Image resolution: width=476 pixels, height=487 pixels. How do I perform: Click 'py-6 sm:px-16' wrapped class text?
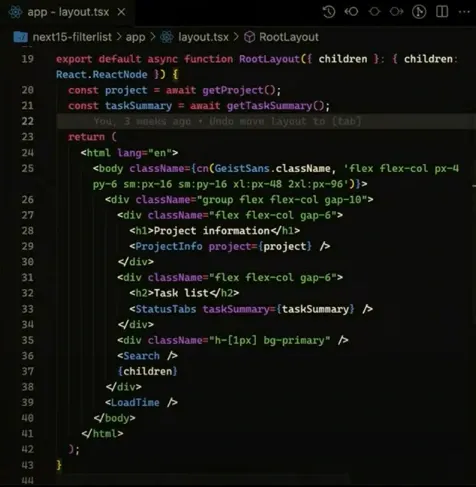[132, 184]
